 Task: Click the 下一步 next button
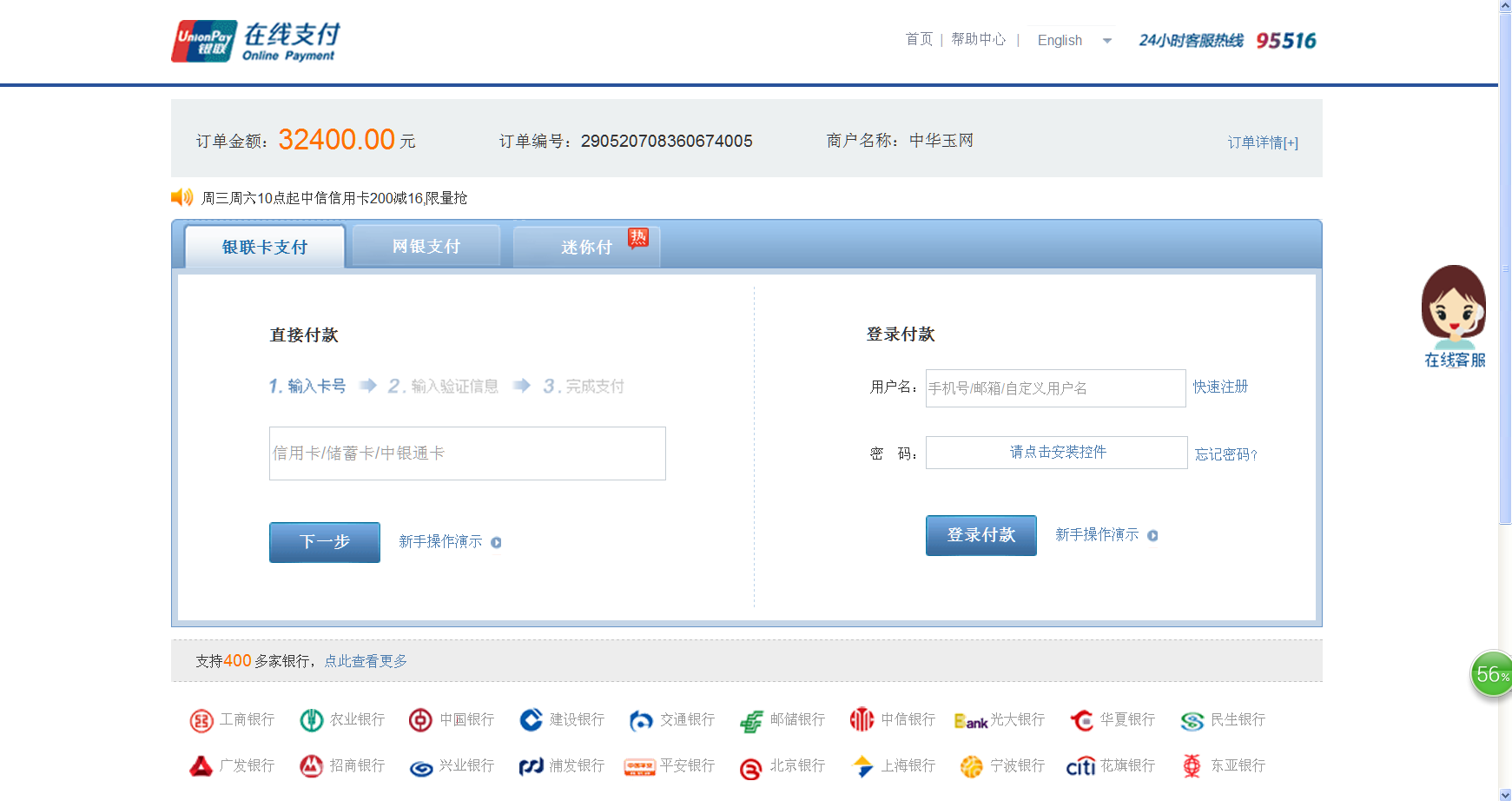tap(325, 542)
